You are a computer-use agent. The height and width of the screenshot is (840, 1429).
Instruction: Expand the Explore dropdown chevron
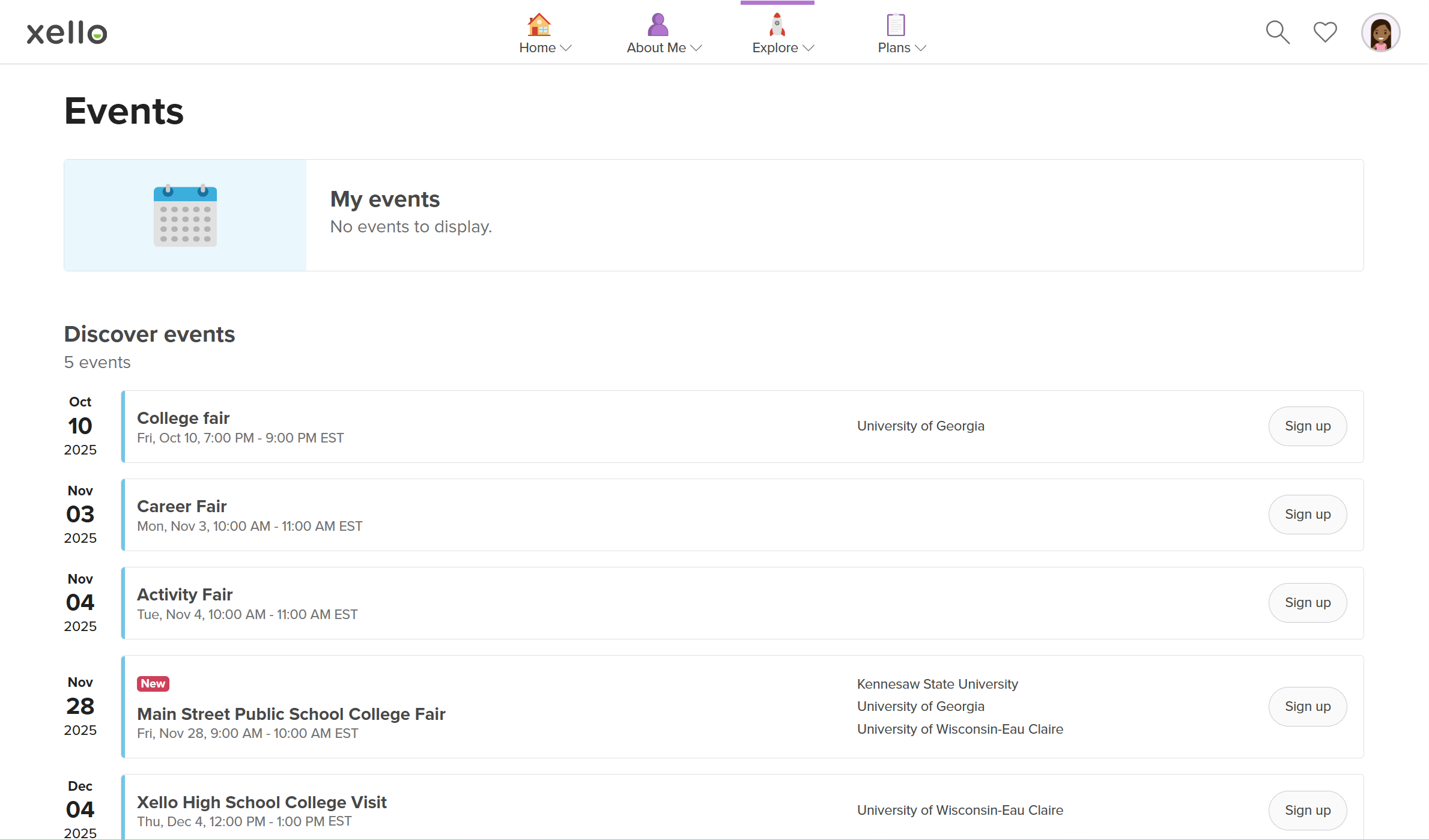[x=809, y=49]
